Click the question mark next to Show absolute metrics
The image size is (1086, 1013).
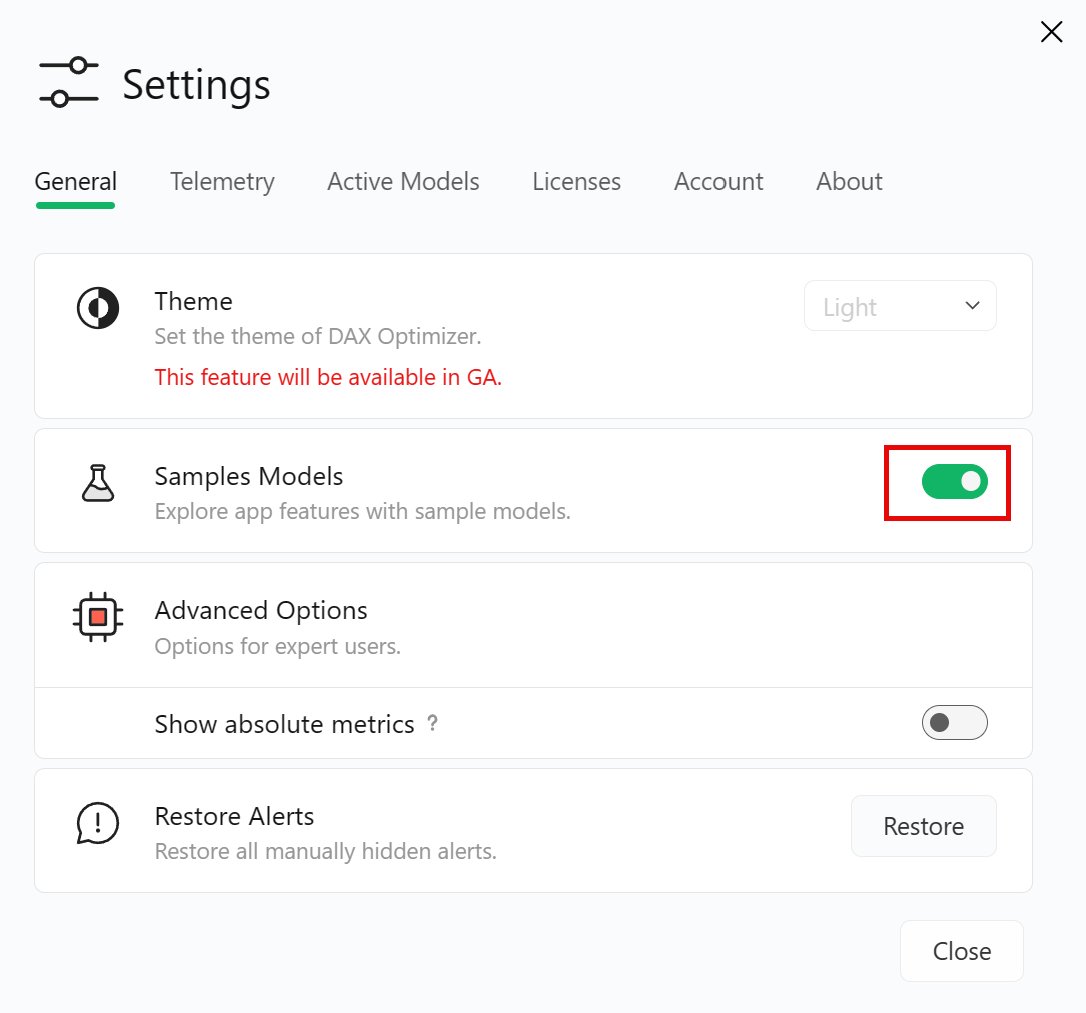(x=432, y=724)
